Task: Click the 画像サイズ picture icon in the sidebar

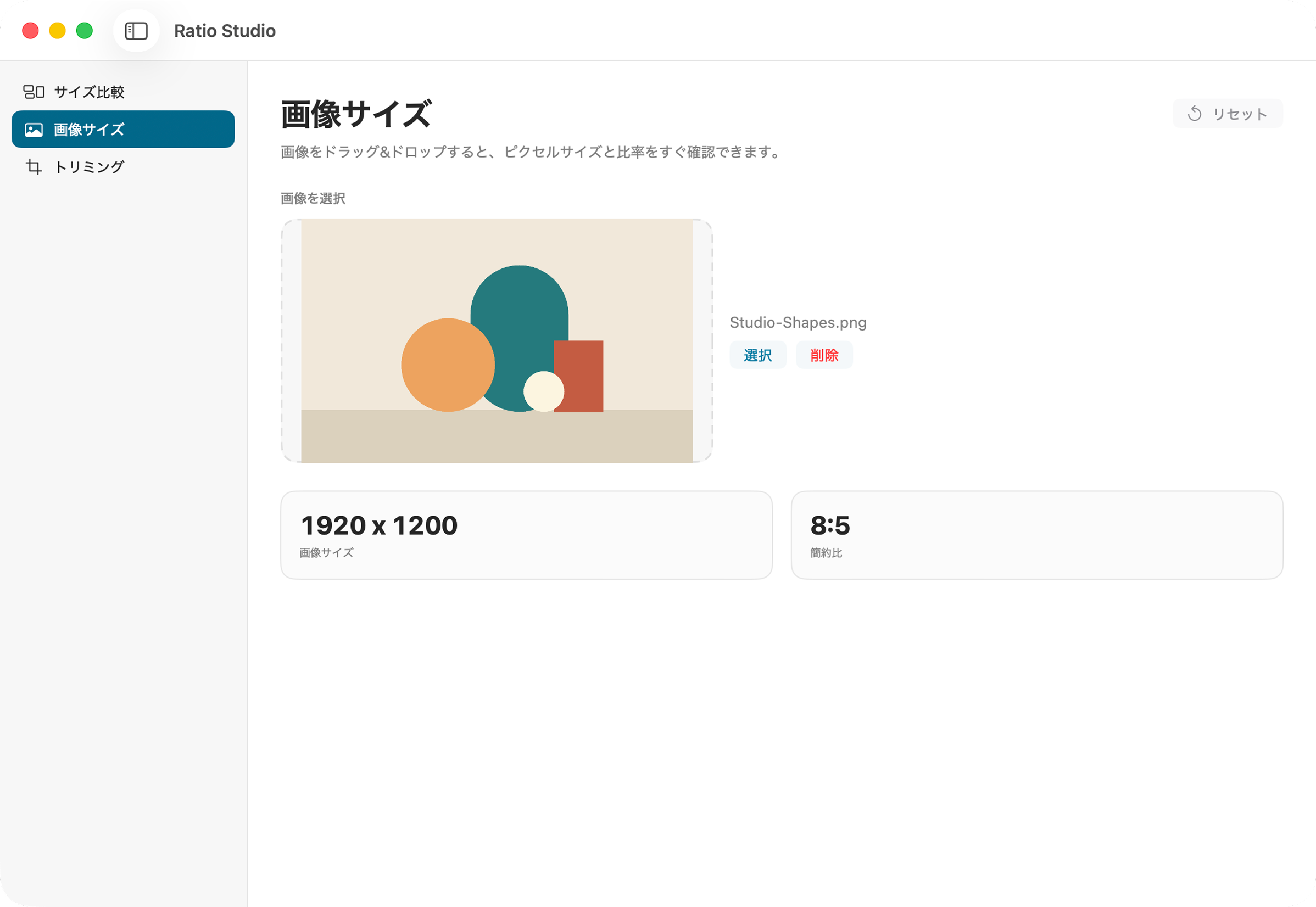Action: click(34, 130)
